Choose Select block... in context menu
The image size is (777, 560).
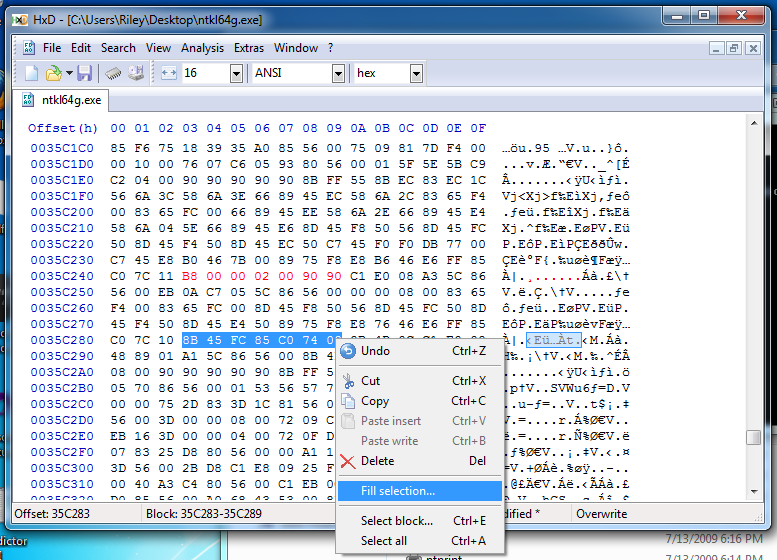(x=420, y=521)
